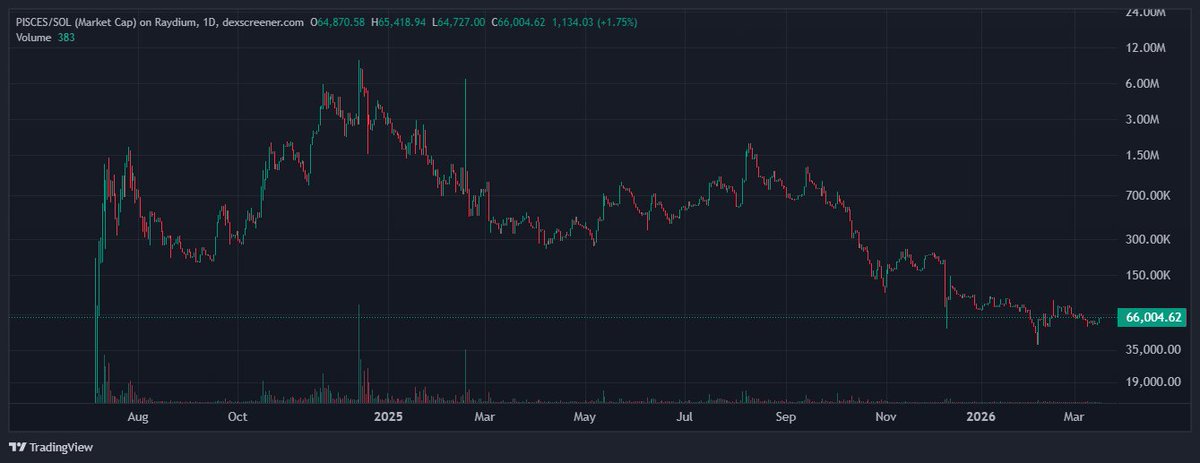The image size is (1200, 463).
Task: Click the 35,000.00 price axis label
Action: coord(1154,350)
